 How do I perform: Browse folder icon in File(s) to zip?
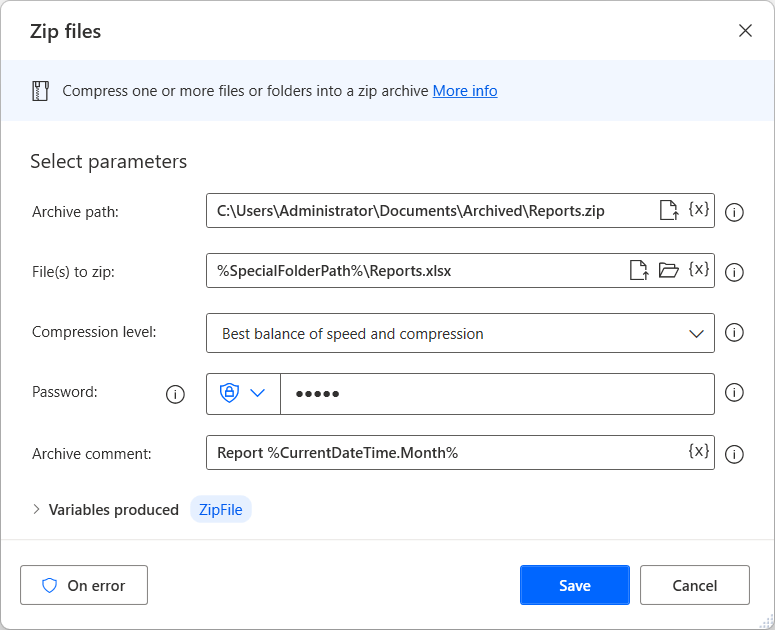[669, 270]
